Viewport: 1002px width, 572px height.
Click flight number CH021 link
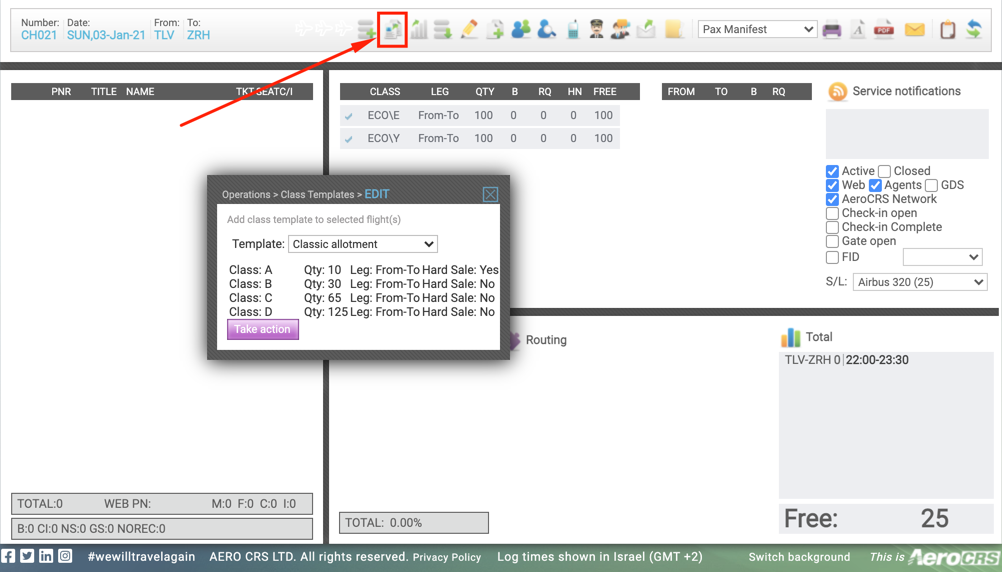39,35
